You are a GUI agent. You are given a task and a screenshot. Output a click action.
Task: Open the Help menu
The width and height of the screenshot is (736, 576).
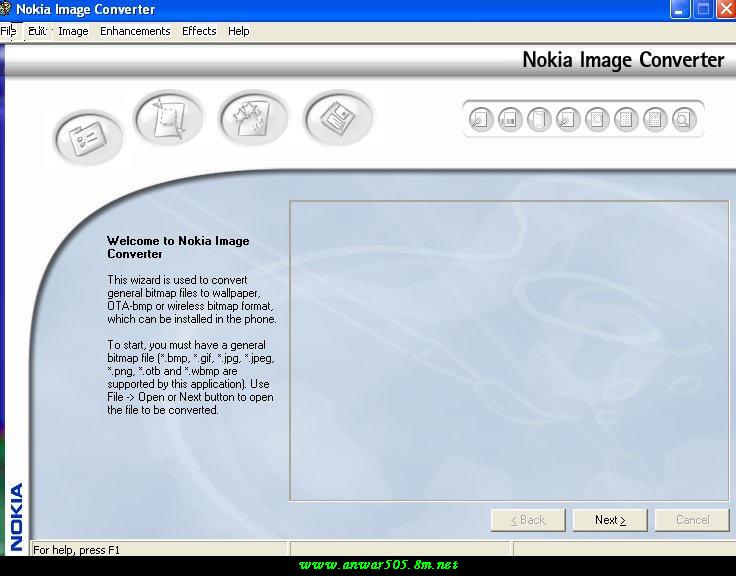[x=238, y=31]
